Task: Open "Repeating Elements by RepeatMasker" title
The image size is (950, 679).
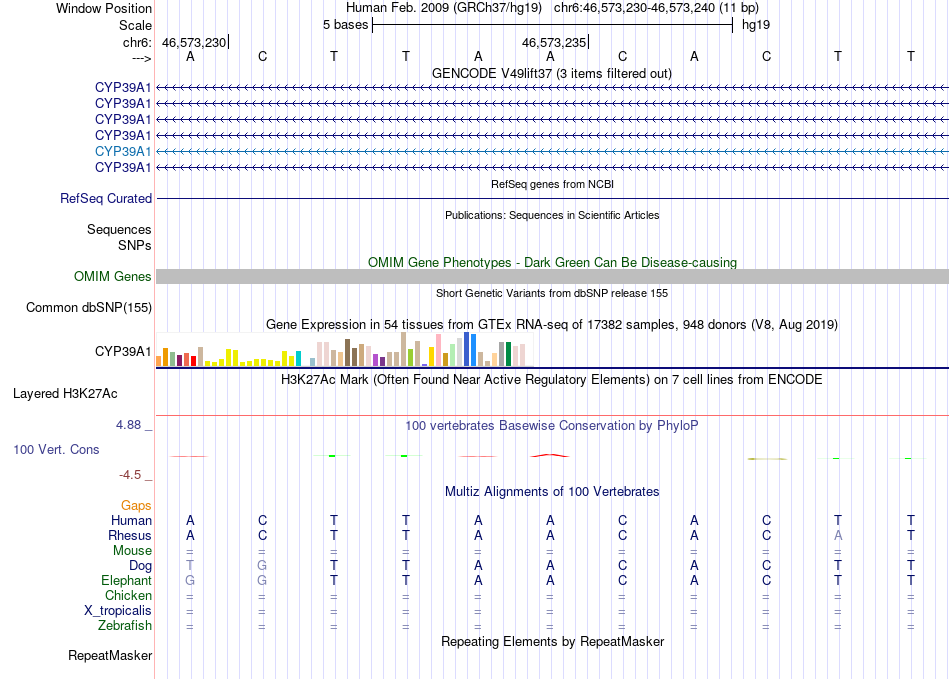Action: 552,641
